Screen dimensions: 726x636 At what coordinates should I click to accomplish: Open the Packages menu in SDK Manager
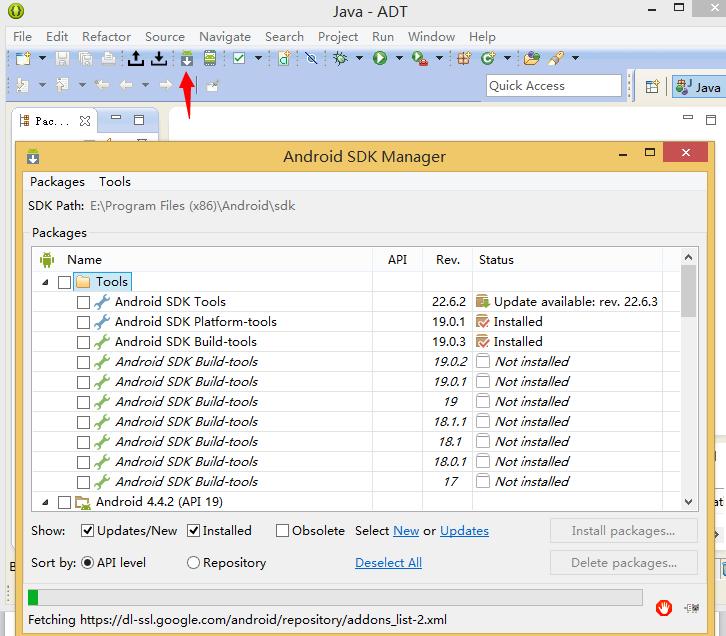57,182
